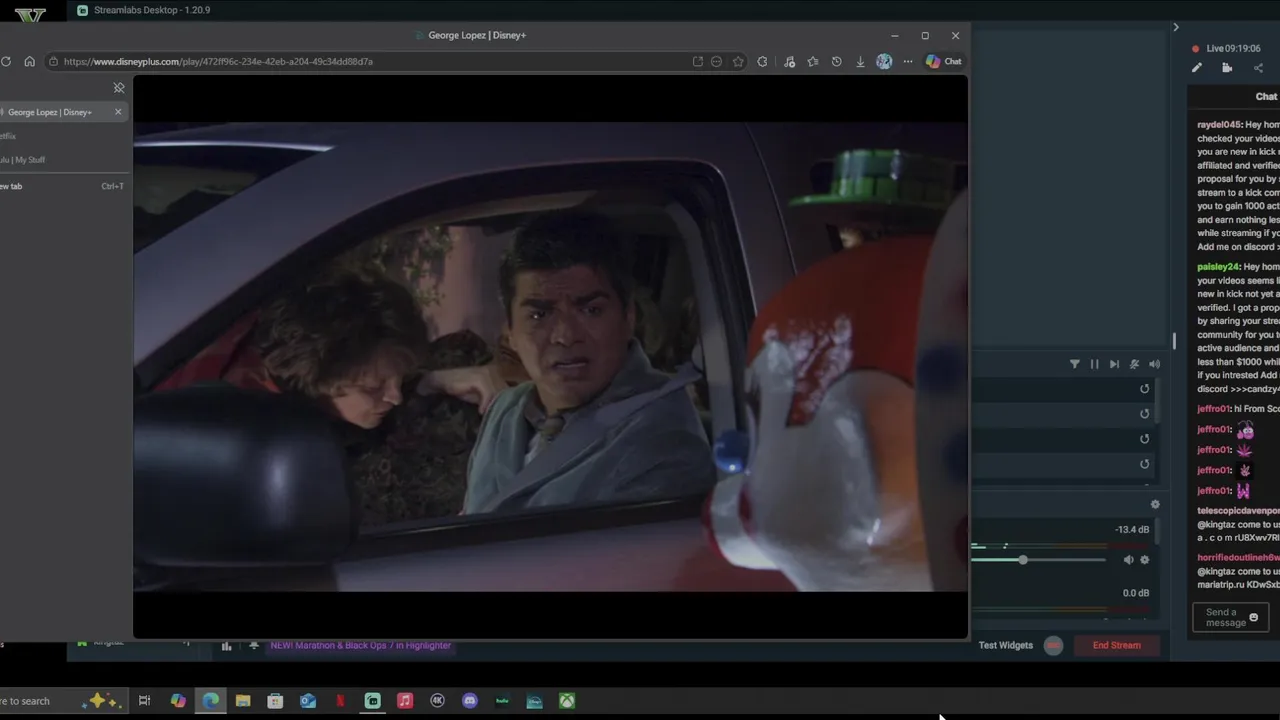Open NEW! Marathon & Black Ops 7 in Highlighter link
The image size is (1280, 720).
click(x=360, y=645)
